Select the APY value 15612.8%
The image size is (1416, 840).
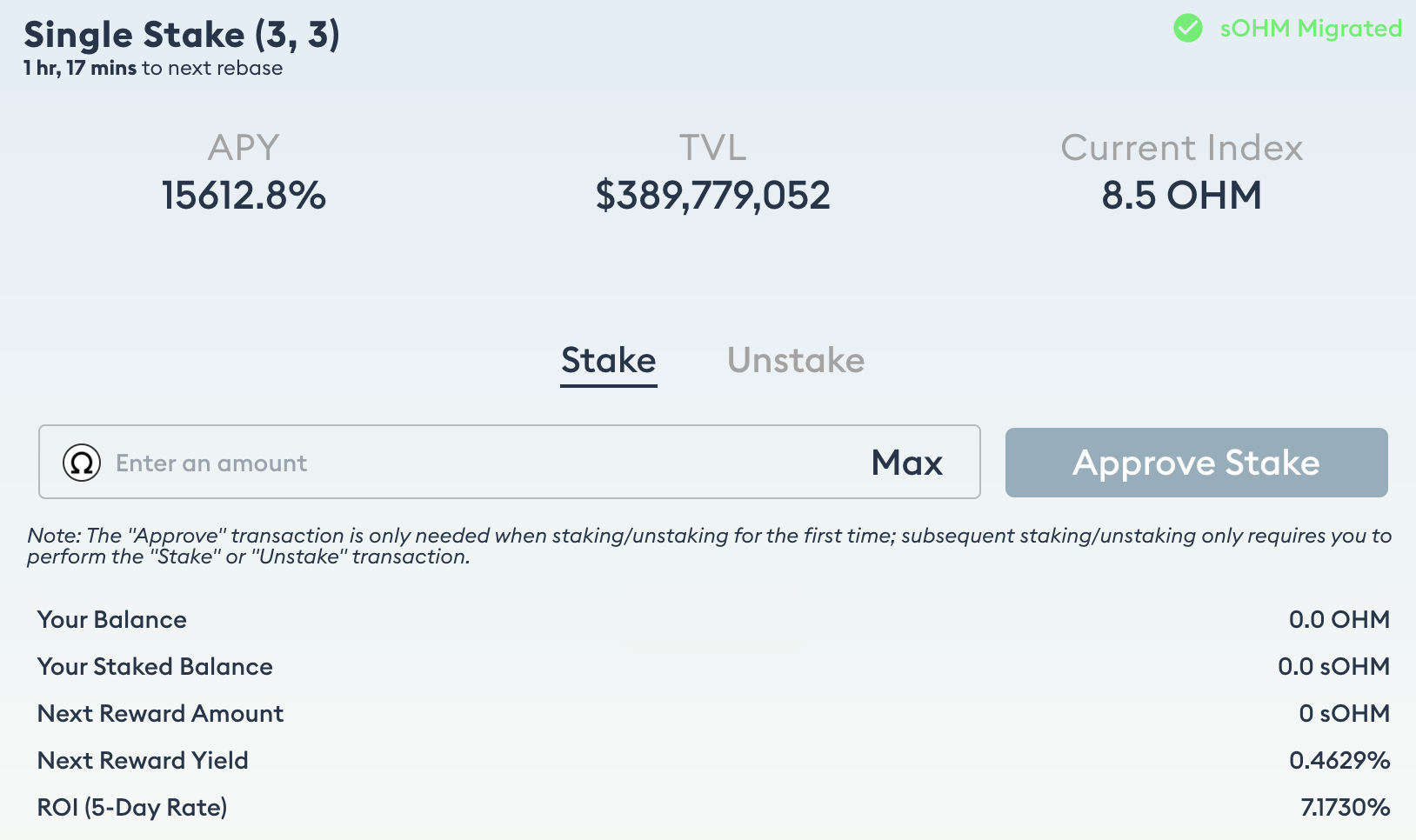(x=244, y=196)
